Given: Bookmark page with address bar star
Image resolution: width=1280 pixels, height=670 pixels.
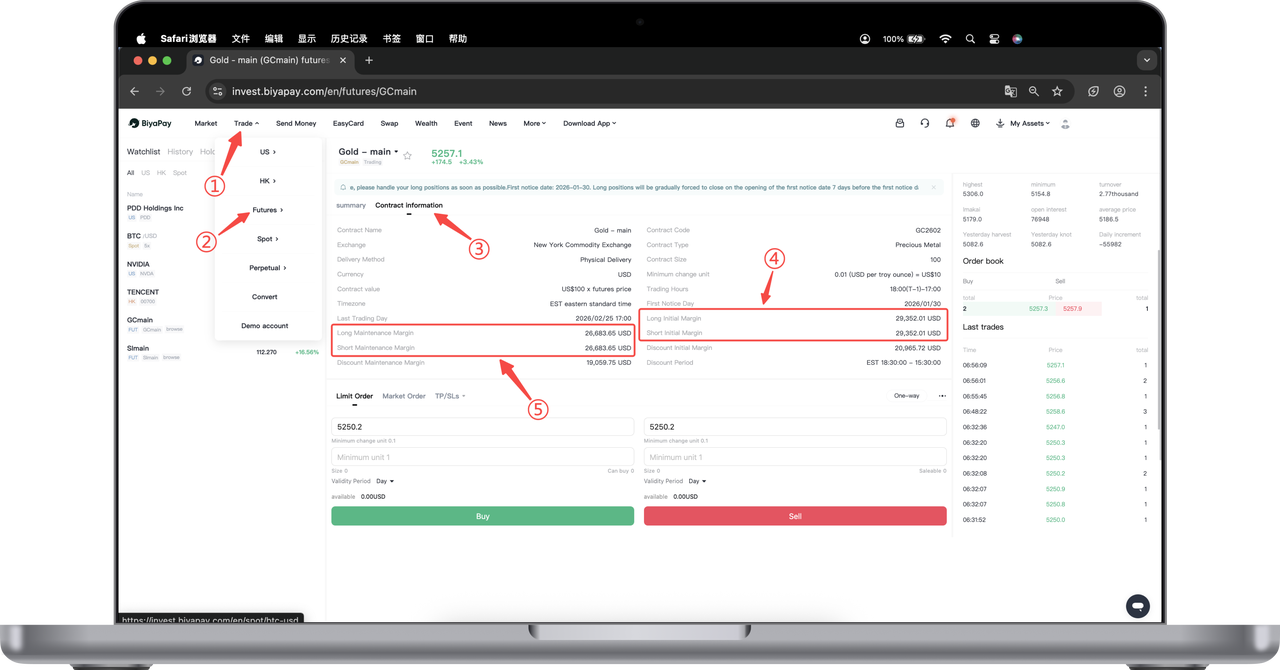Looking at the screenshot, I should pyautogui.click(x=1057, y=91).
